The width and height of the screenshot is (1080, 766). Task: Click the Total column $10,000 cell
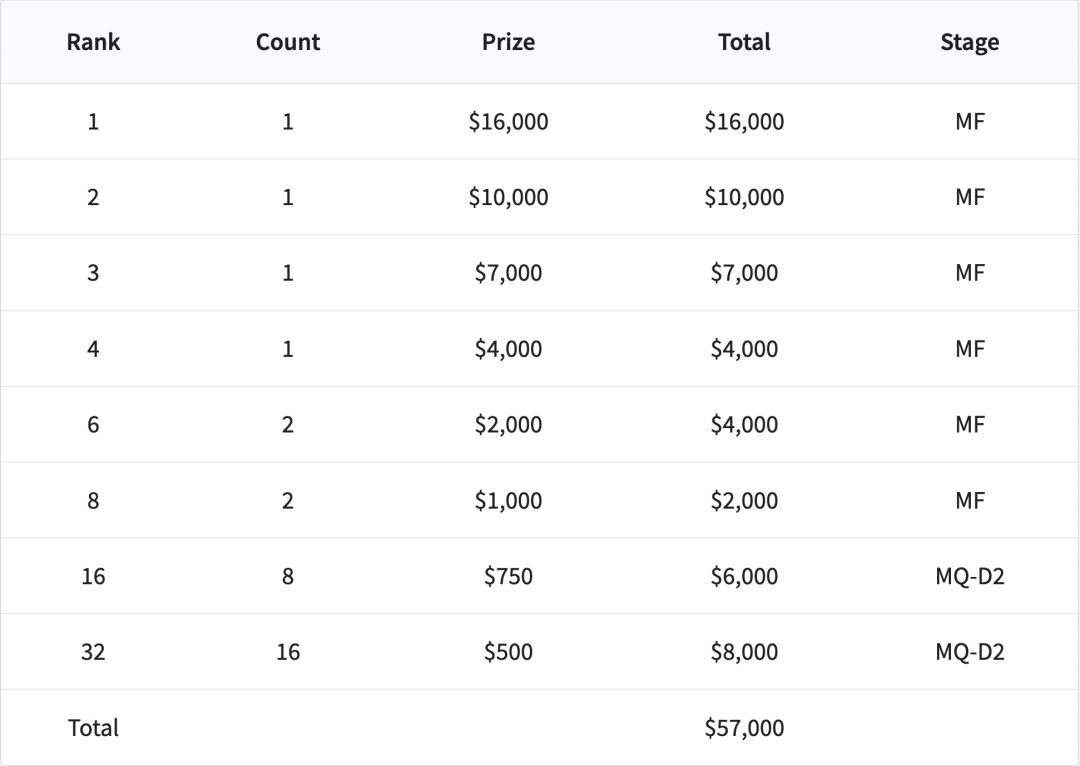pyautogui.click(x=744, y=198)
